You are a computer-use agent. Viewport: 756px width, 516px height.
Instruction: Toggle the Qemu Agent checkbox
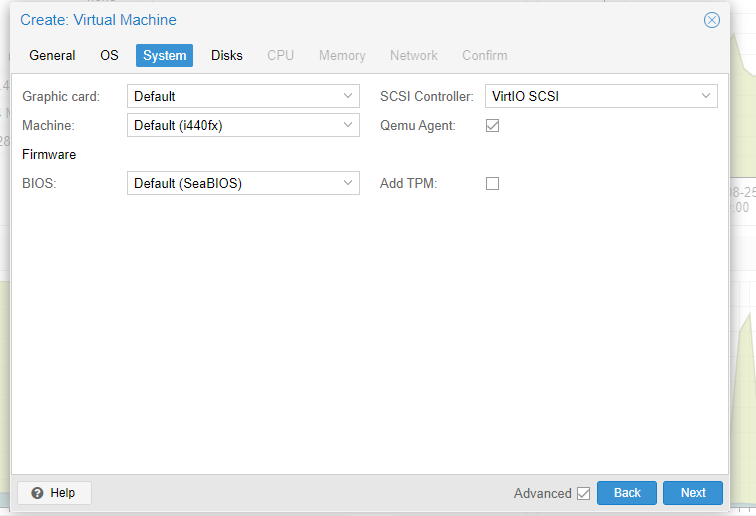[492, 126]
